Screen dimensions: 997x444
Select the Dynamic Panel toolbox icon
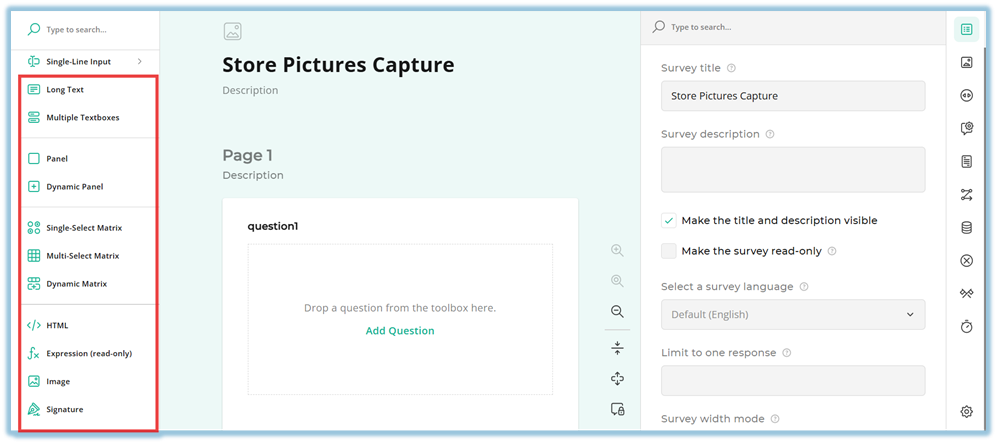click(x=34, y=187)
